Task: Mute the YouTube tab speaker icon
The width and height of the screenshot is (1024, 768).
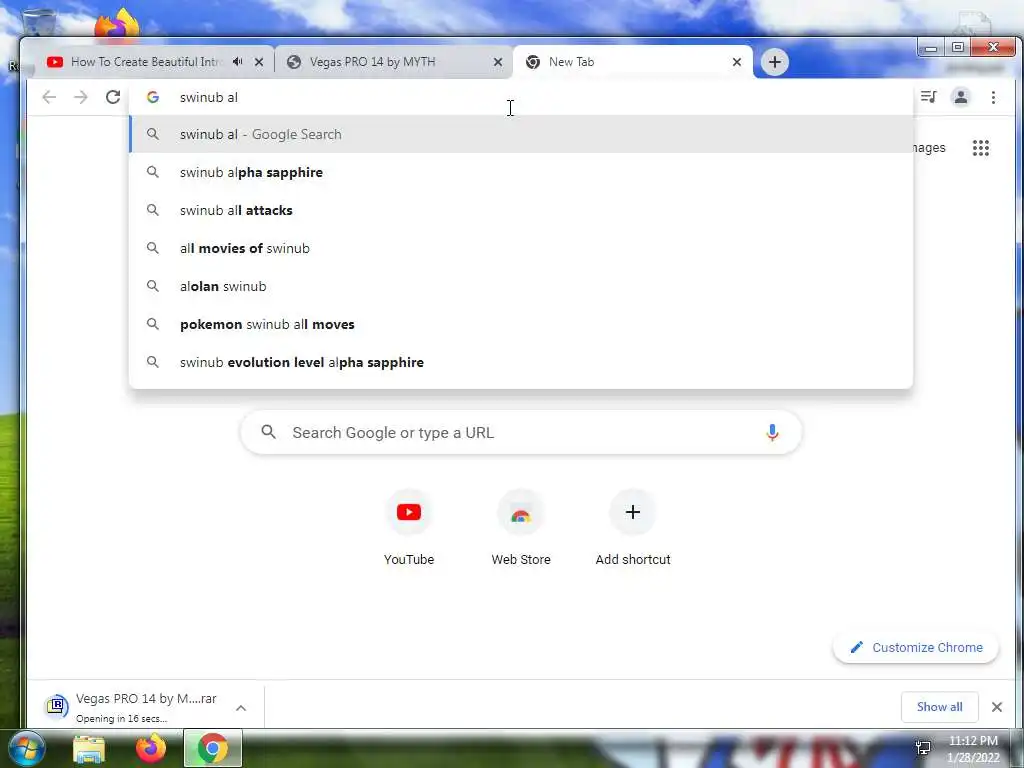Action: click(238, 61)
